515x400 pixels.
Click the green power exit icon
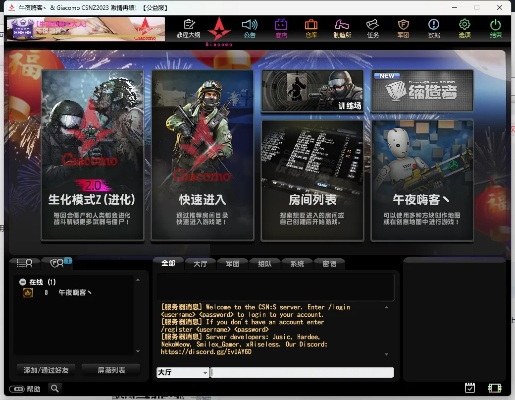tap(495, 28)
